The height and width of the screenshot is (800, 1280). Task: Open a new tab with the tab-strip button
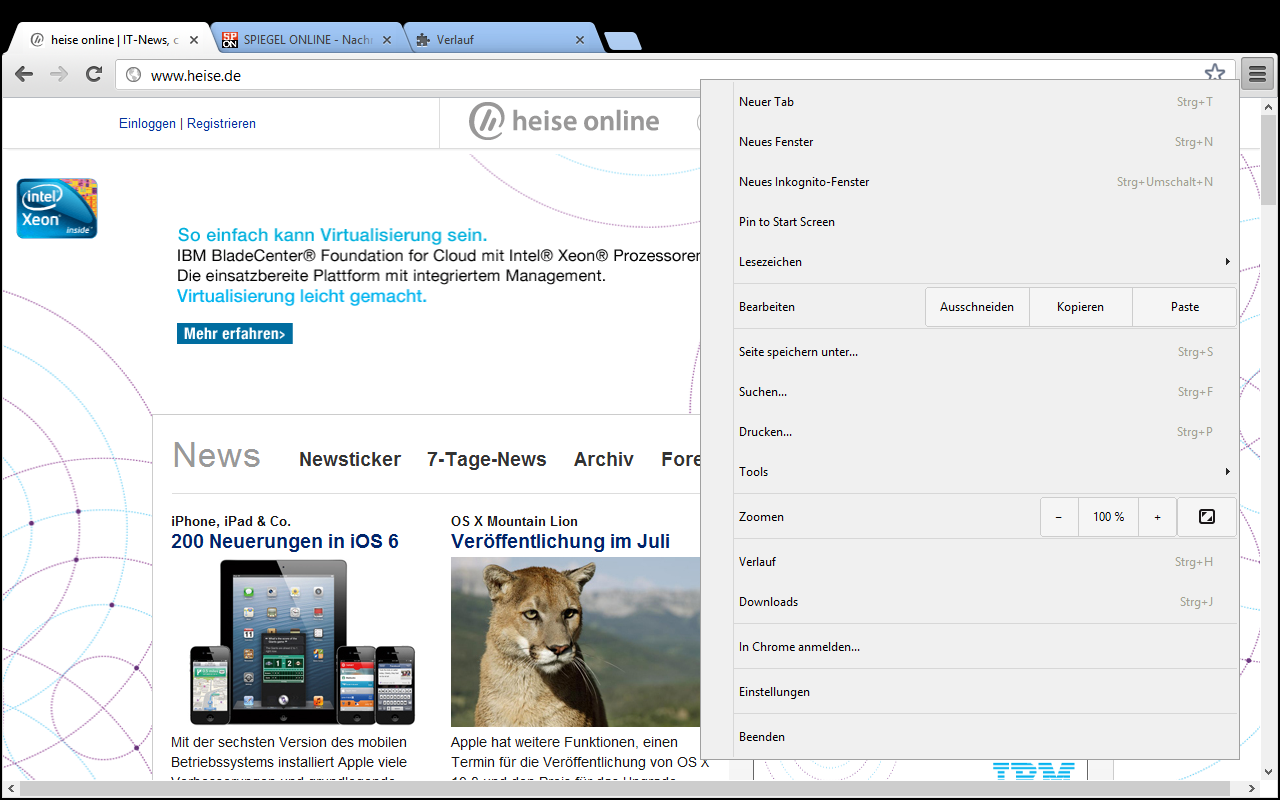click(x=623, y=41)
